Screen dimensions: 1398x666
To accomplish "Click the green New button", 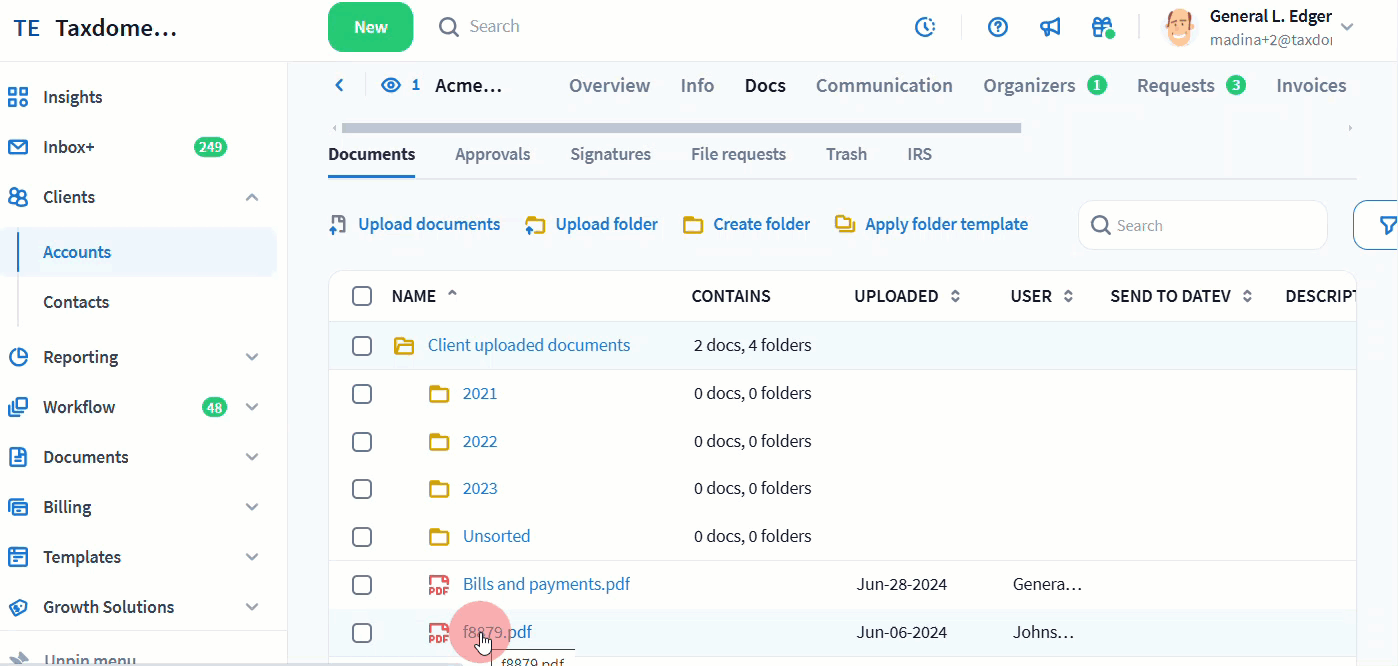I will [370, 27].
